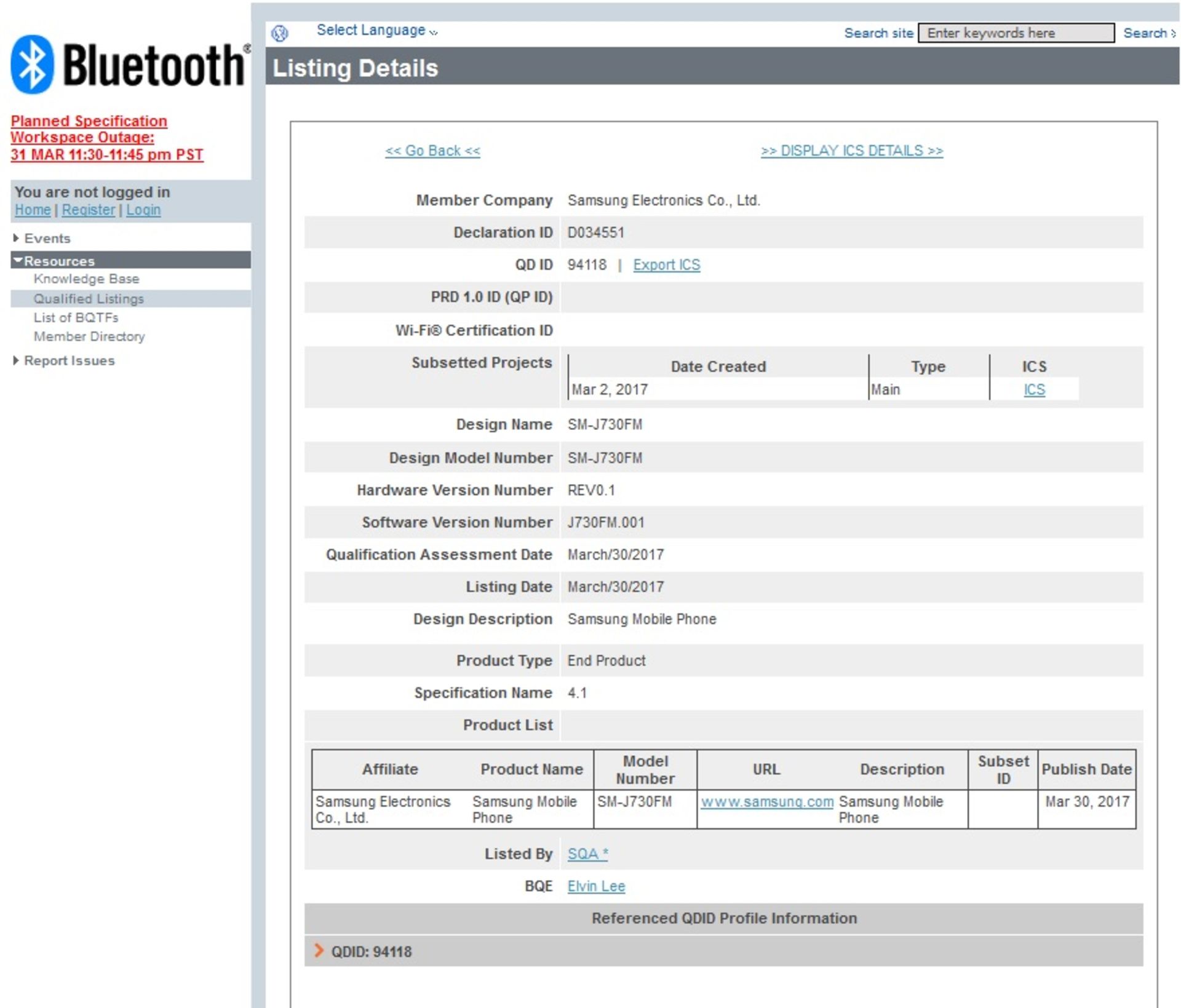Click DISPLAY ICS DETAILS link
Screen dimensions: 1181x1008
point(851,151)
